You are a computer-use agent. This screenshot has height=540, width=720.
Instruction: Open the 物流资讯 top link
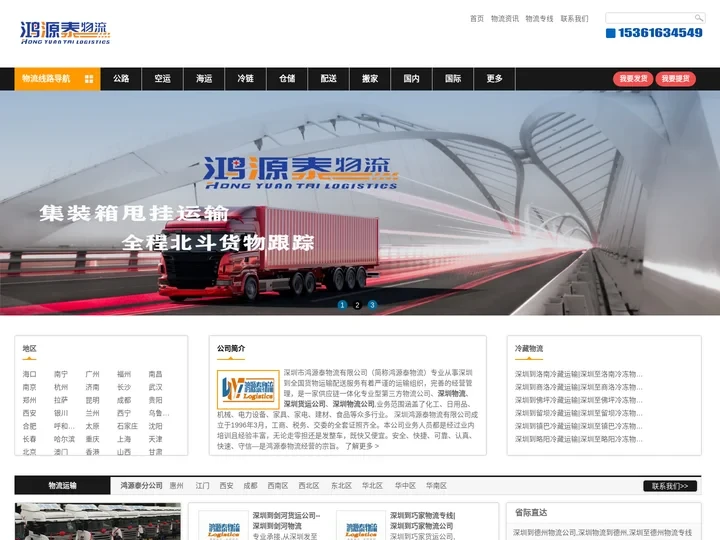(x=505, y=18)
